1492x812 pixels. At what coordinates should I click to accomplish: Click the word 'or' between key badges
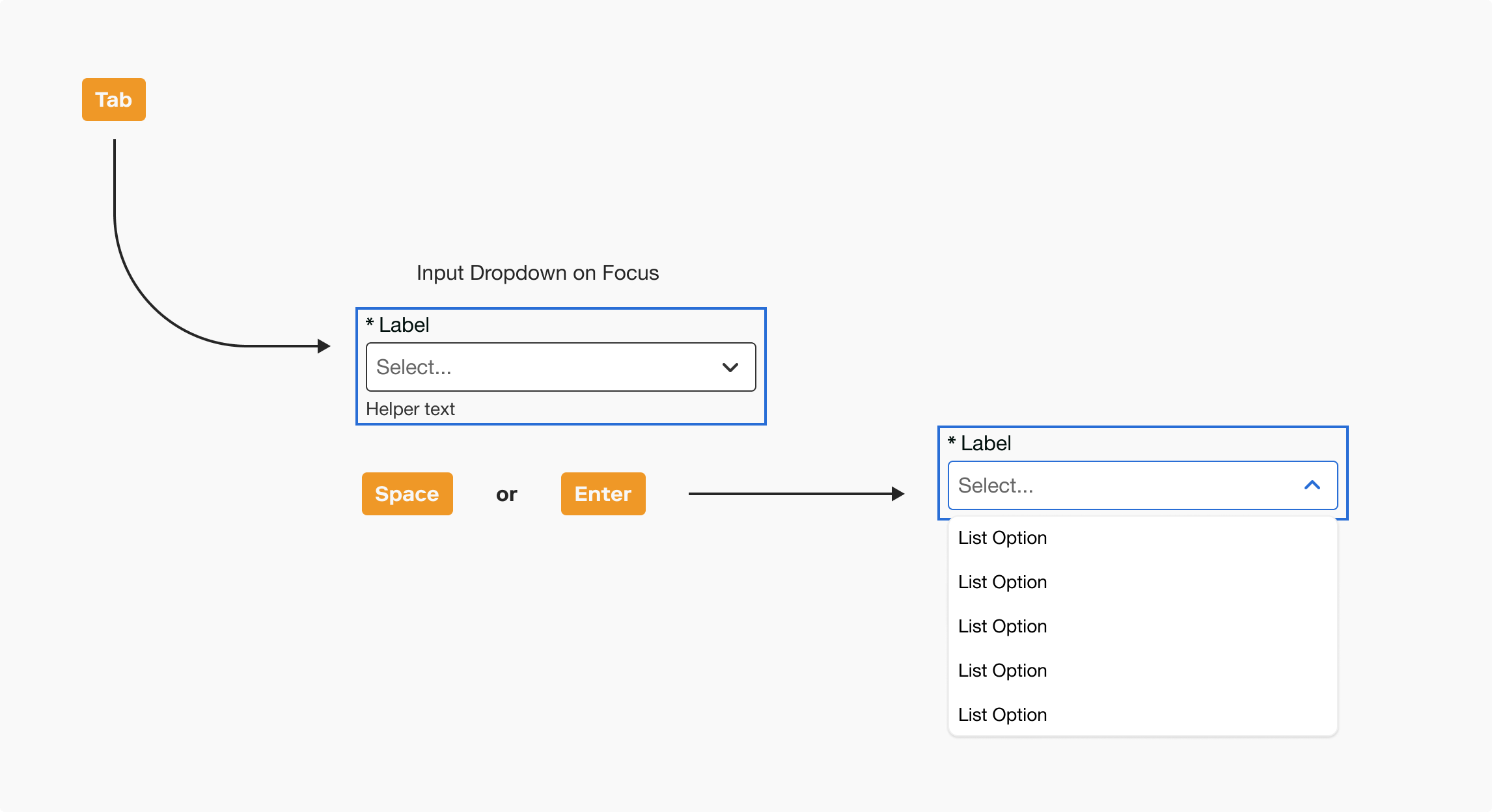[x=506, y=494]
